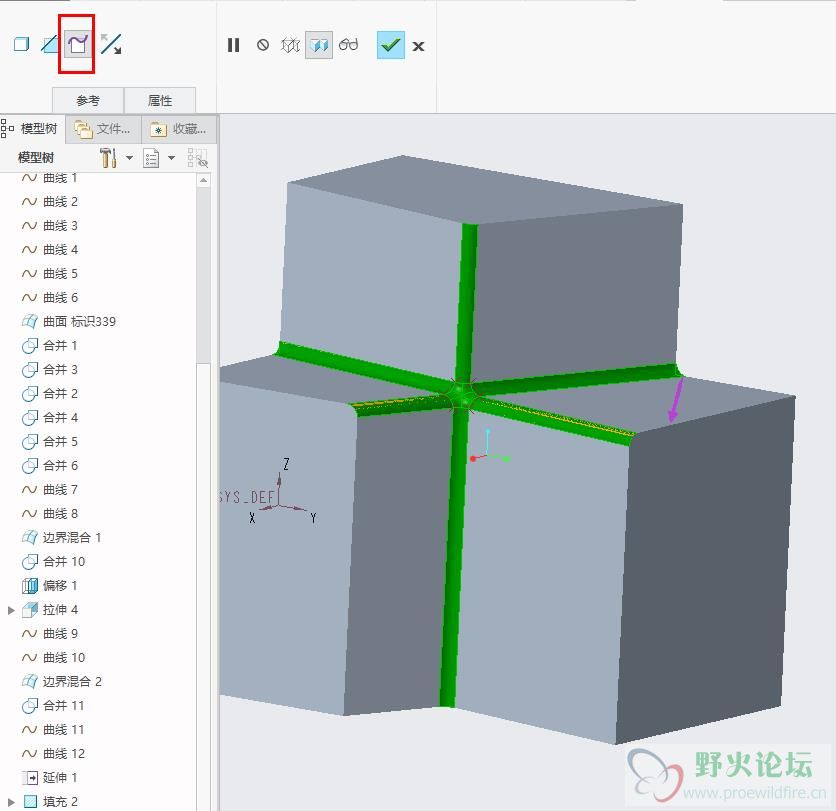The width and height of the screenshot is (836, 811).
Task: Click the model tree scroll-up arrow
Action: [203, 180]
